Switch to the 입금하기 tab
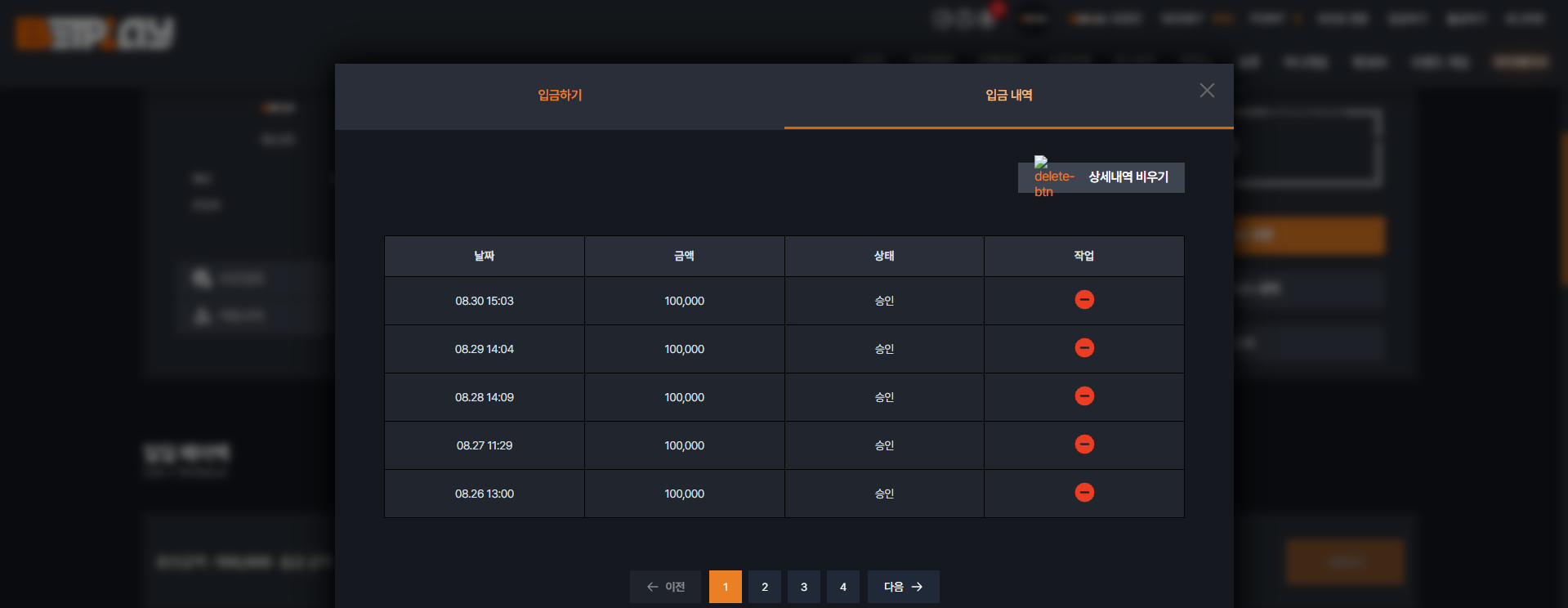This screenshot has height=608, width=1568. click(x=560, y=96)
